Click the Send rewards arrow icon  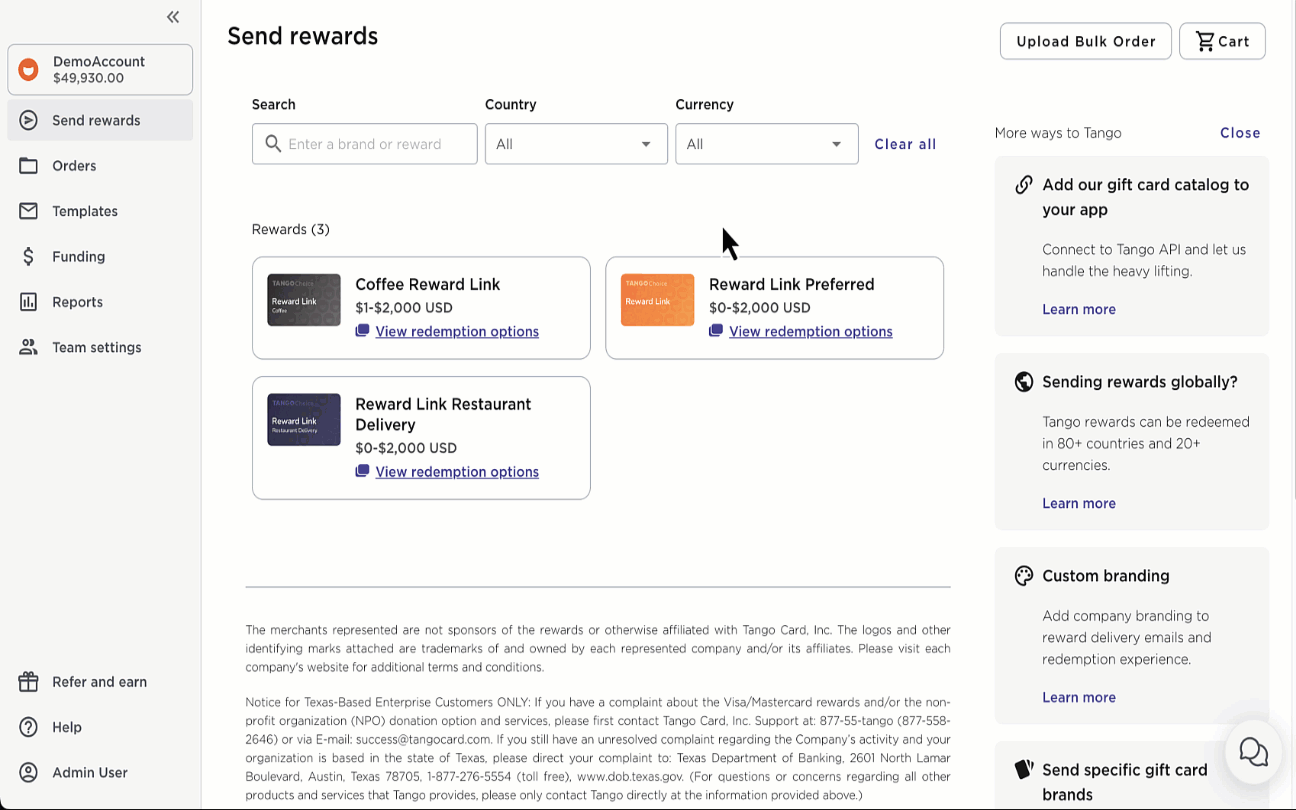(x=29, y=120)
